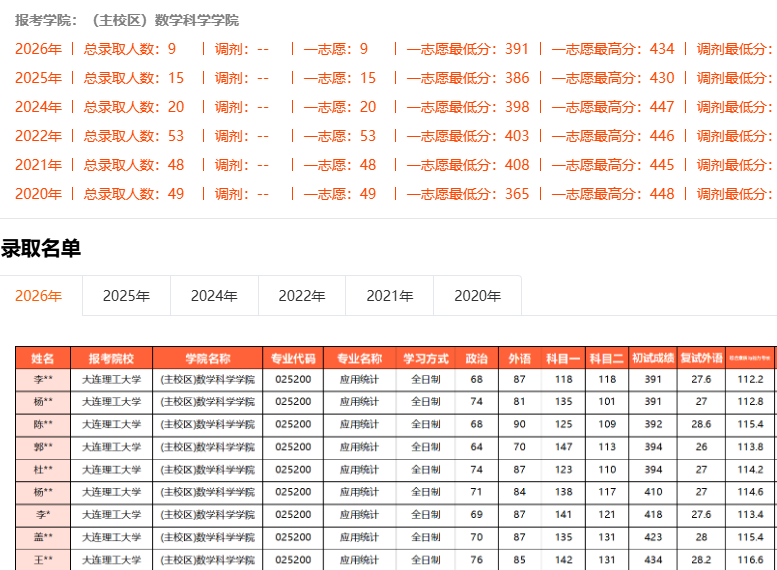Click 一志愿：20 in the 2024年 row
Screen dimensions: 777x570
click(x=340, y=107)
